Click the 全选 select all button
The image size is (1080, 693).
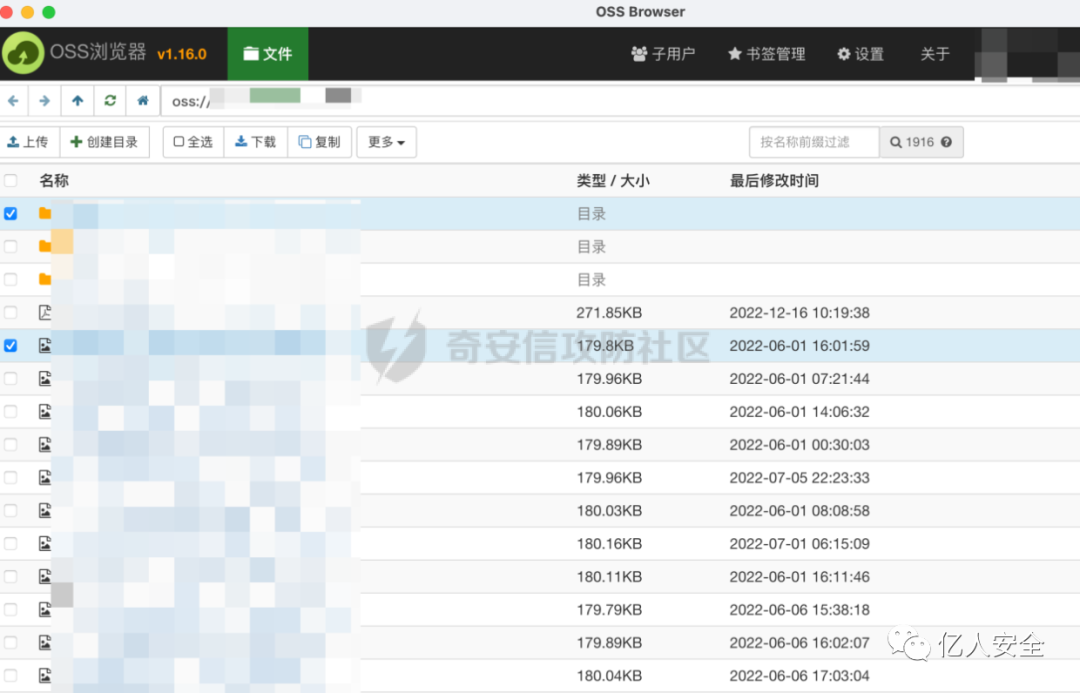point(194,142)
